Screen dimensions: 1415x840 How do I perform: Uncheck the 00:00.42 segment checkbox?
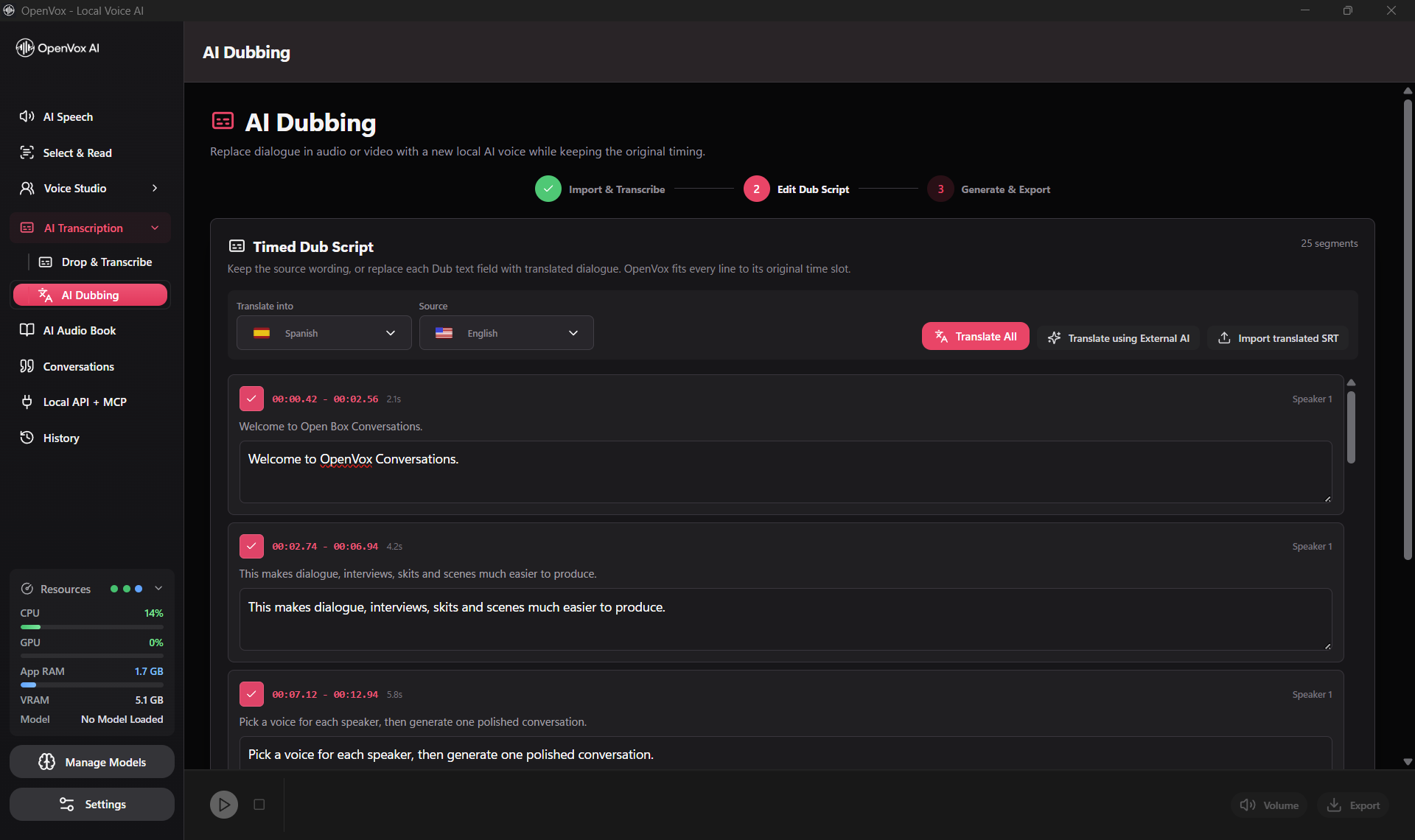(251, 399)
